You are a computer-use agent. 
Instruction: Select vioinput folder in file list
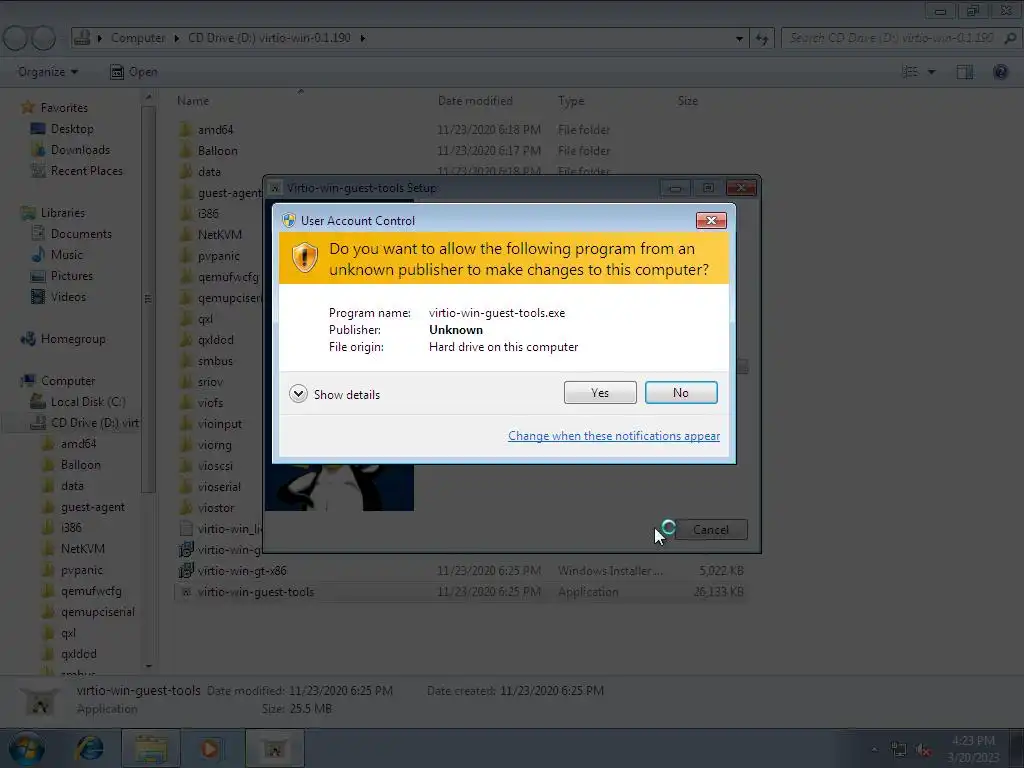click(x=219, y=424)
